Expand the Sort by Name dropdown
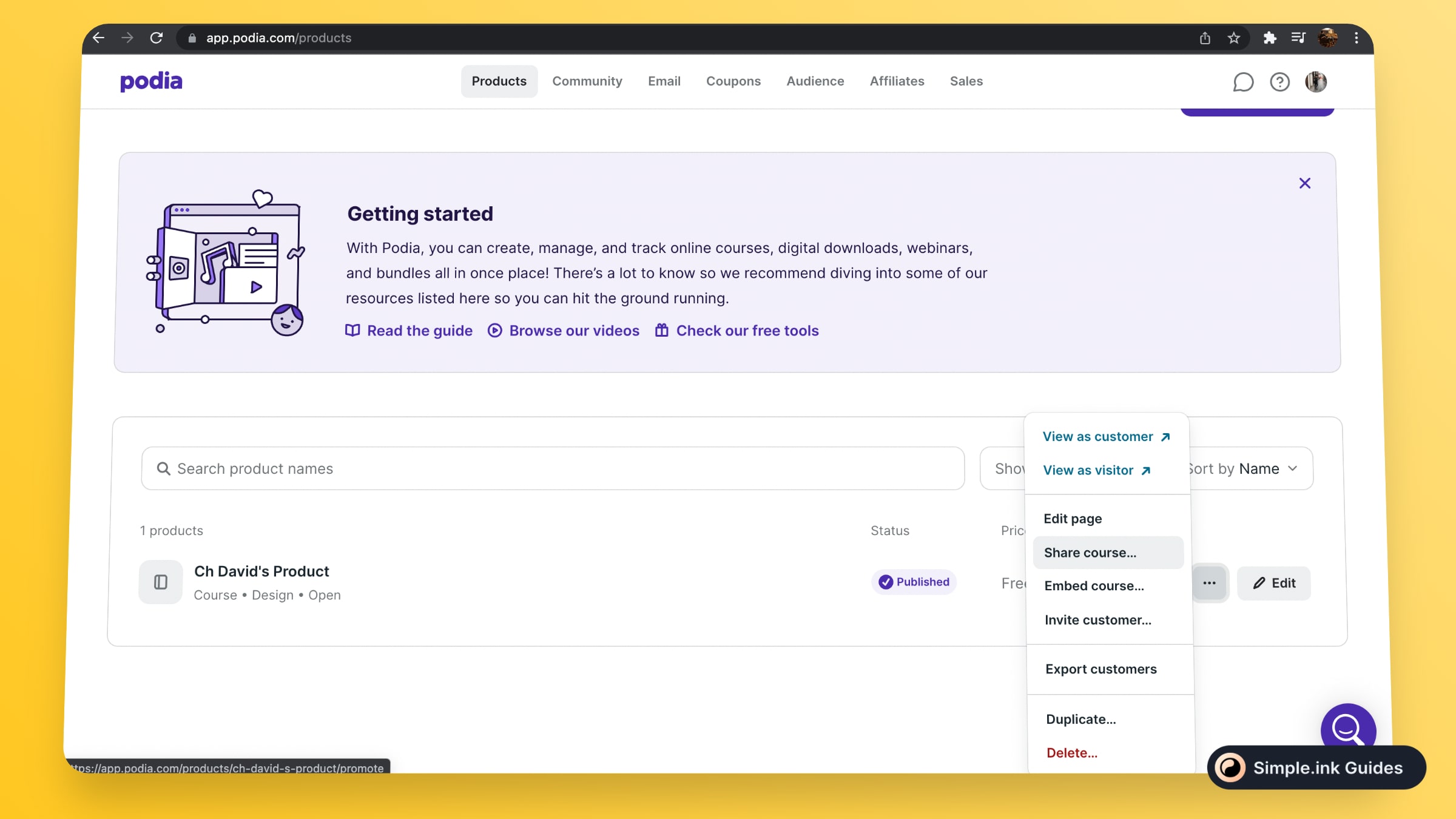This screenshot has width=1456, height=819. tap(1250, 469)
